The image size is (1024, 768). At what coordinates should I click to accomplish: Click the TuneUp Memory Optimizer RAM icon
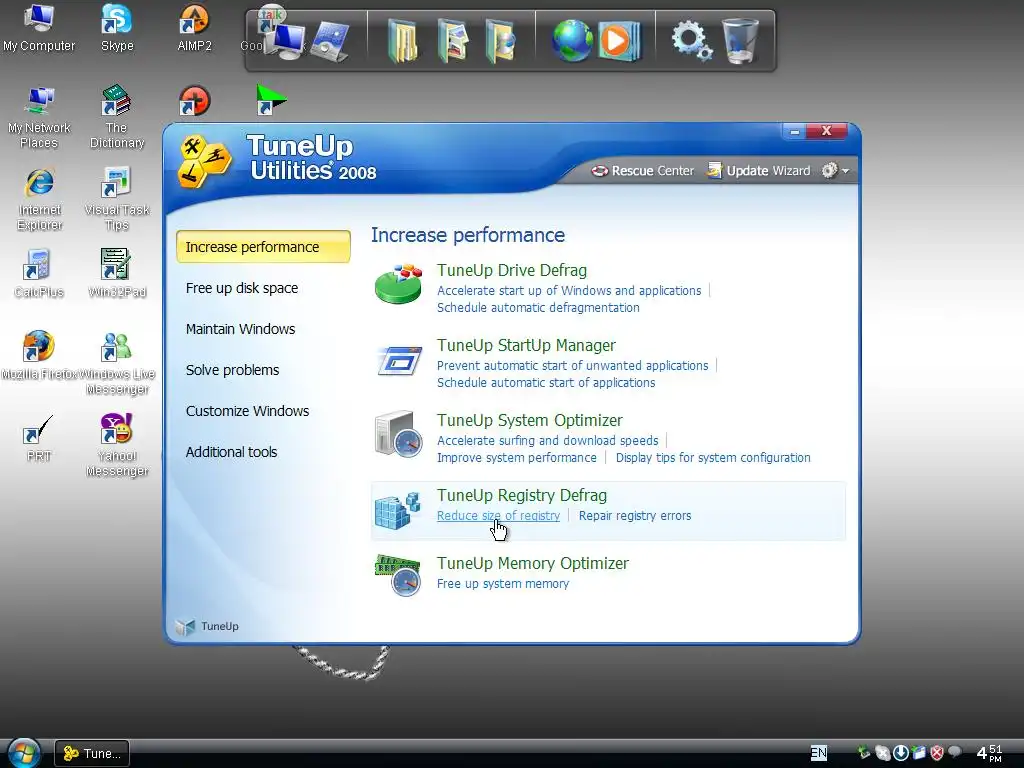tap(398, 575)
